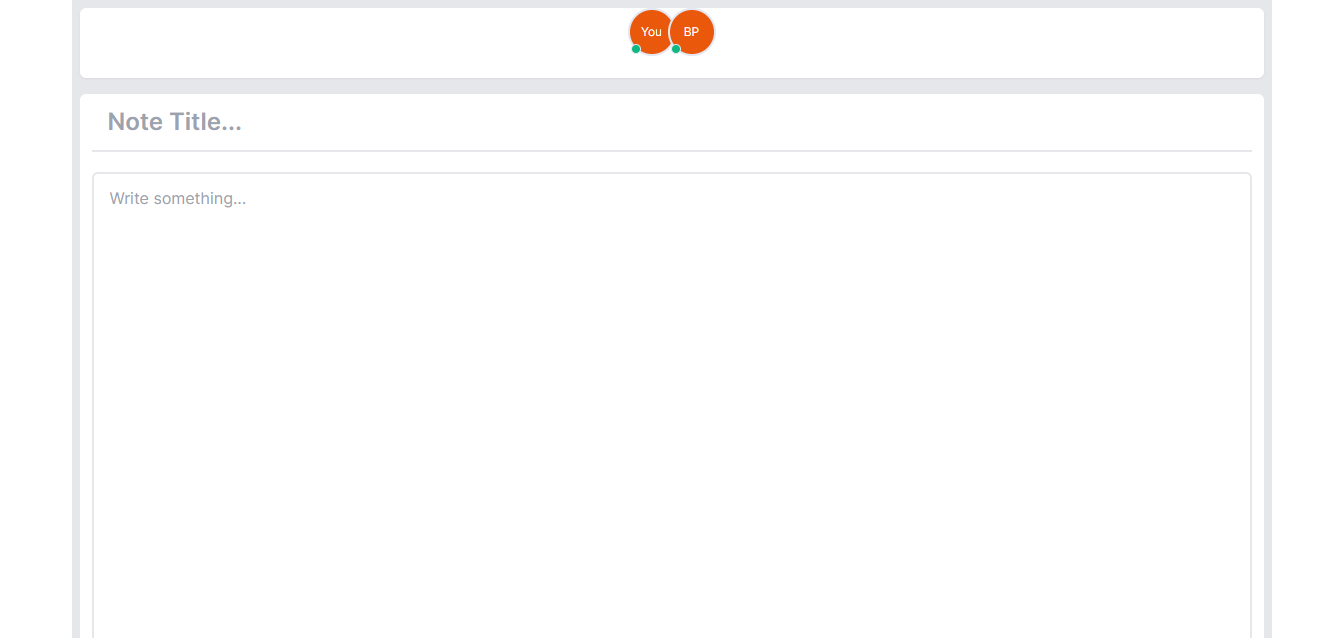Focus the Note Title field
1343x638 pixels.
pos(672,122)
